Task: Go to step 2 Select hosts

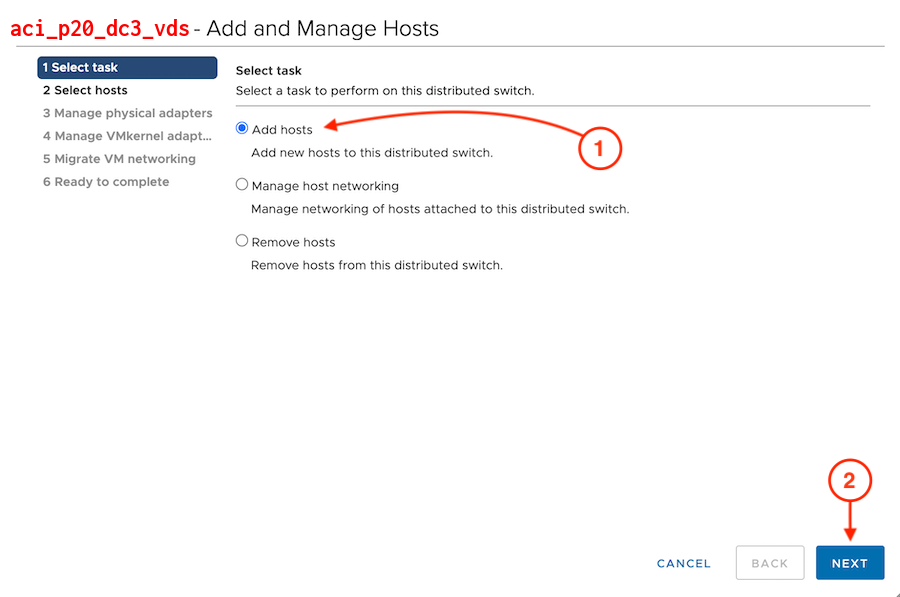Action: click(x=85, y=90)
